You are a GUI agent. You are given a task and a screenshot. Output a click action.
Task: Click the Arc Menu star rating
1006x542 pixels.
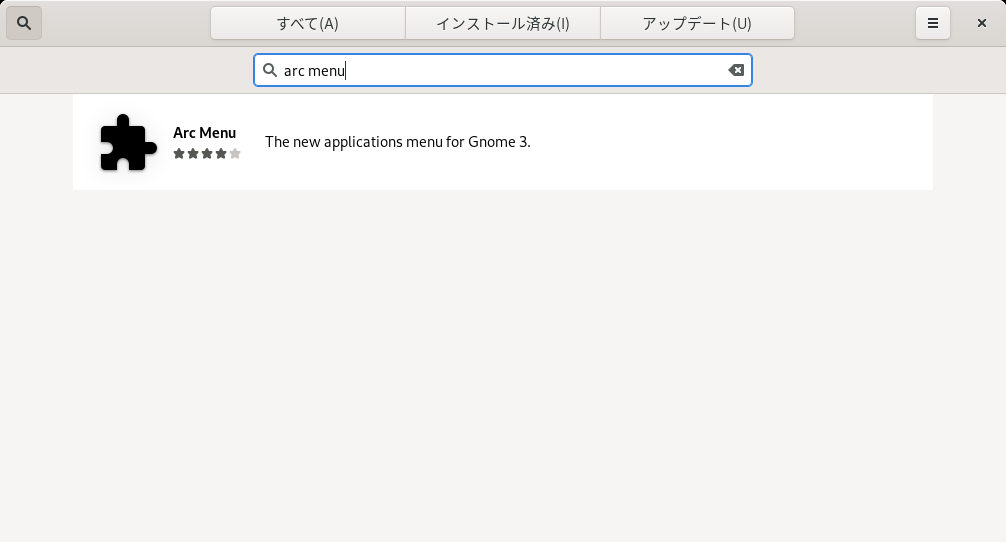pos(207,153)
